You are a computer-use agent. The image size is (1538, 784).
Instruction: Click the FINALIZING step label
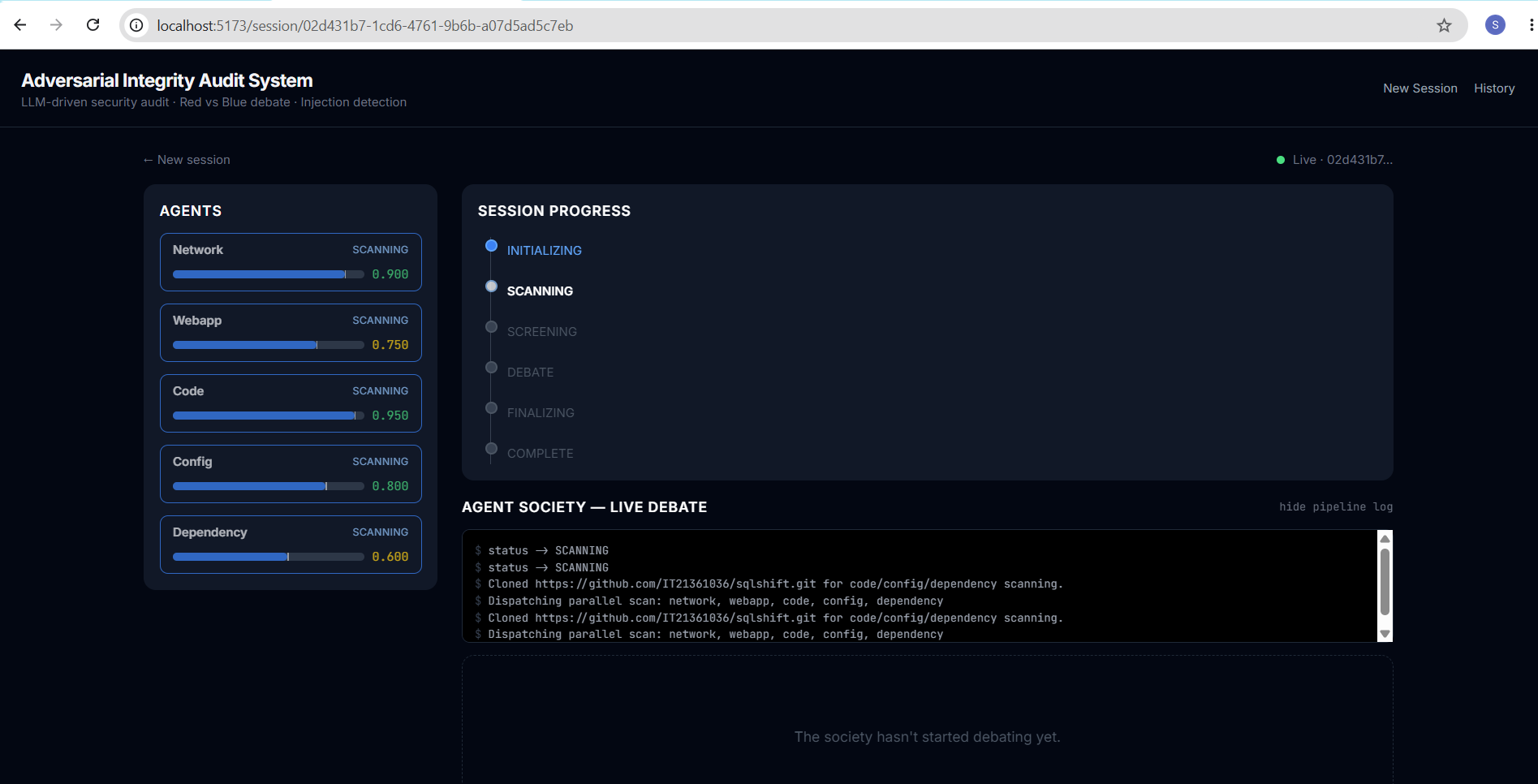541,413
